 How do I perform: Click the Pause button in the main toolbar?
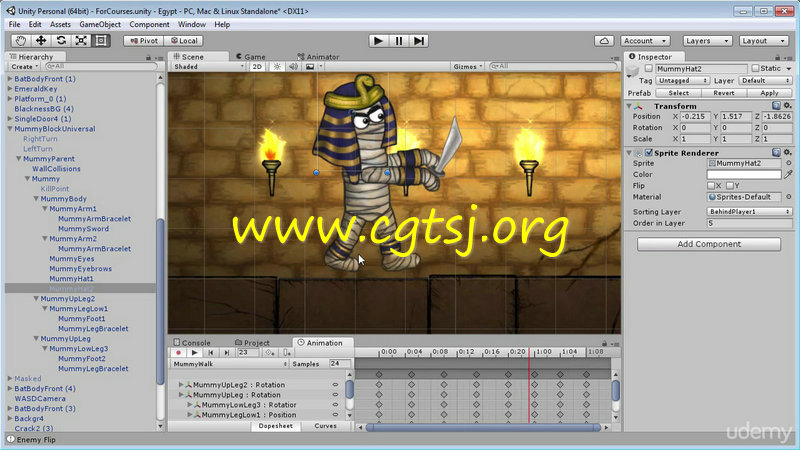pos(398,41)
